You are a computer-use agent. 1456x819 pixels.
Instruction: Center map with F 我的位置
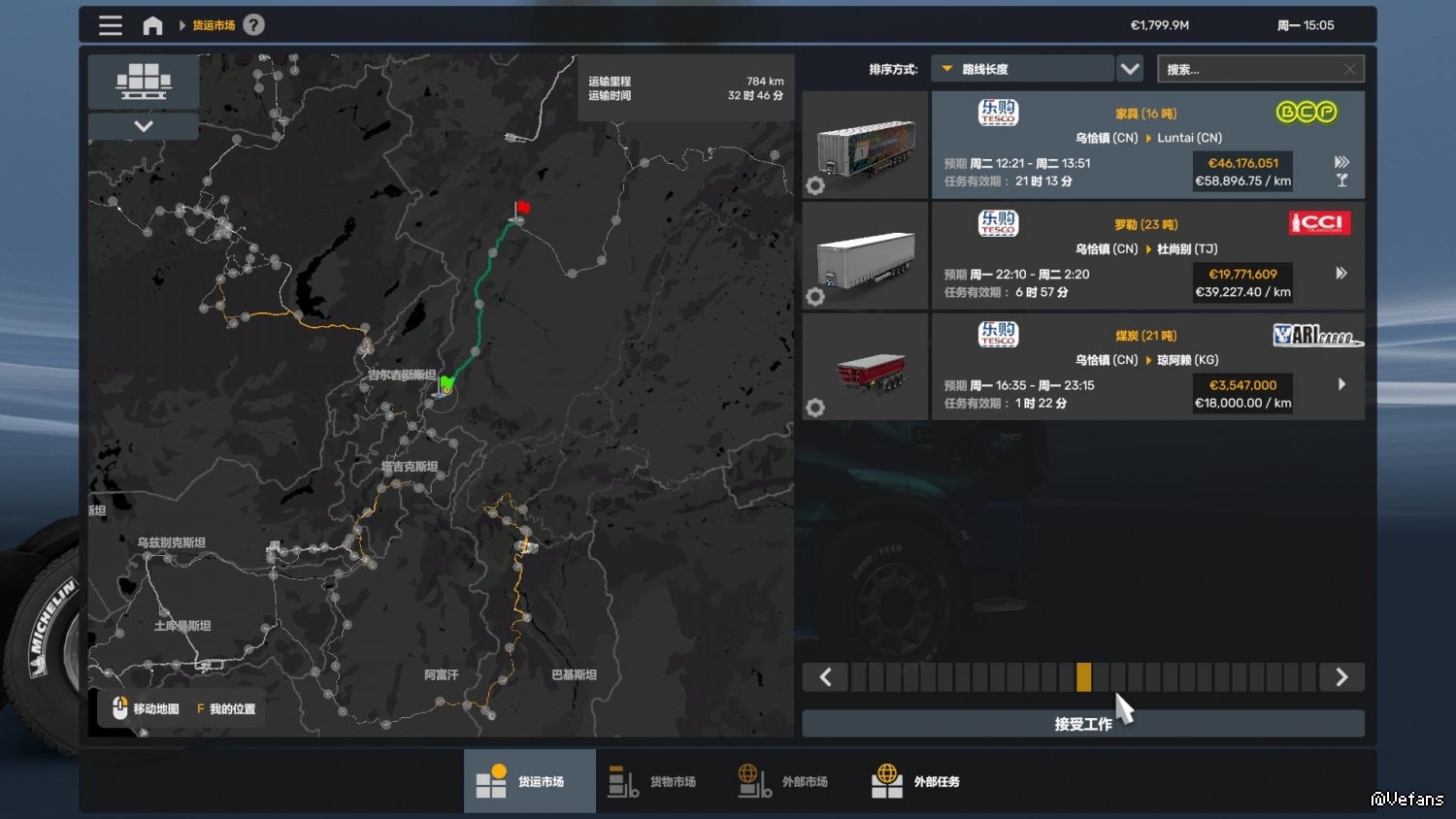pos(226,709)
